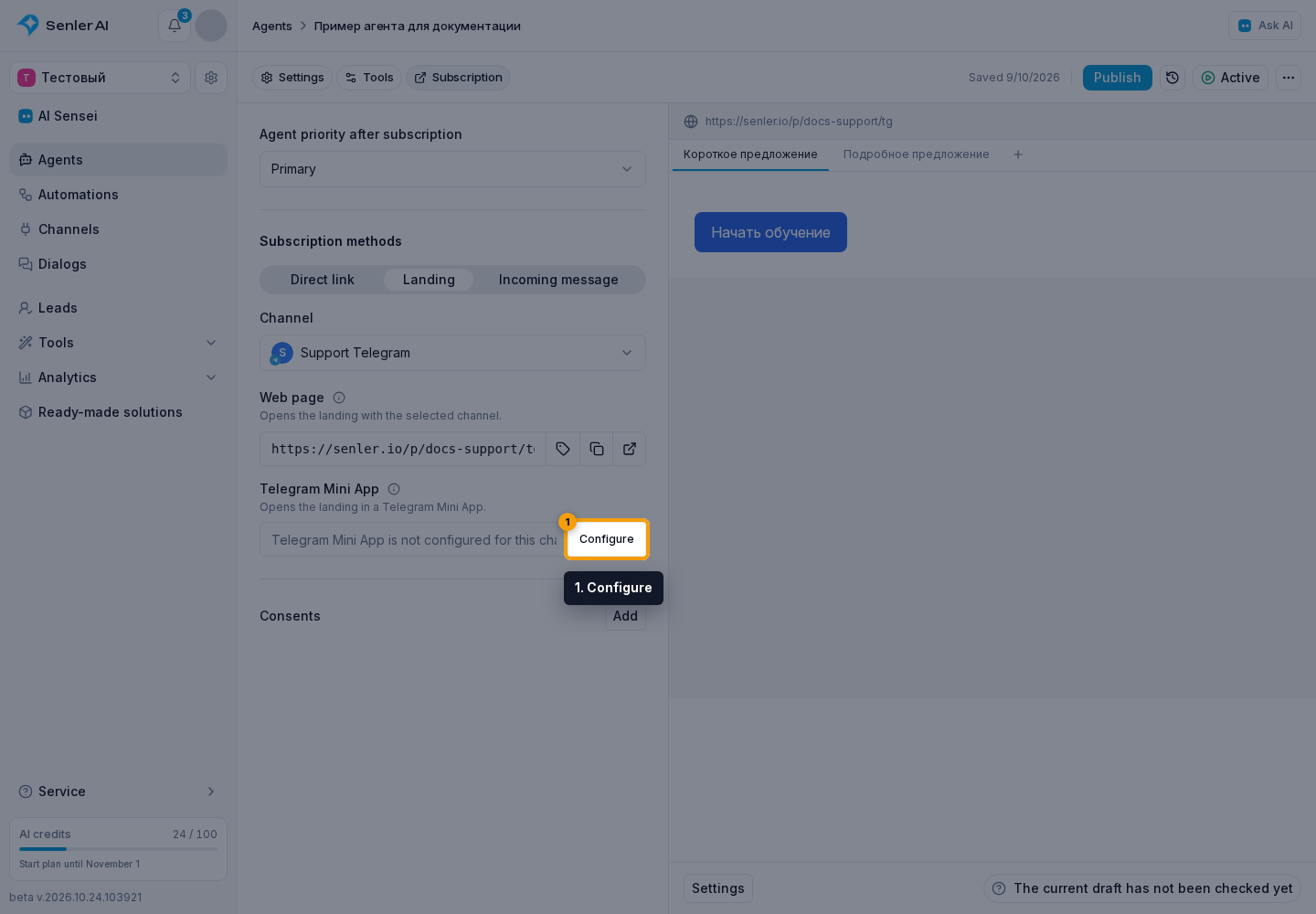Viewport: 1316px width, 914px height.
Task: Click the Senler AI logo
Action: tap(62, 26)
